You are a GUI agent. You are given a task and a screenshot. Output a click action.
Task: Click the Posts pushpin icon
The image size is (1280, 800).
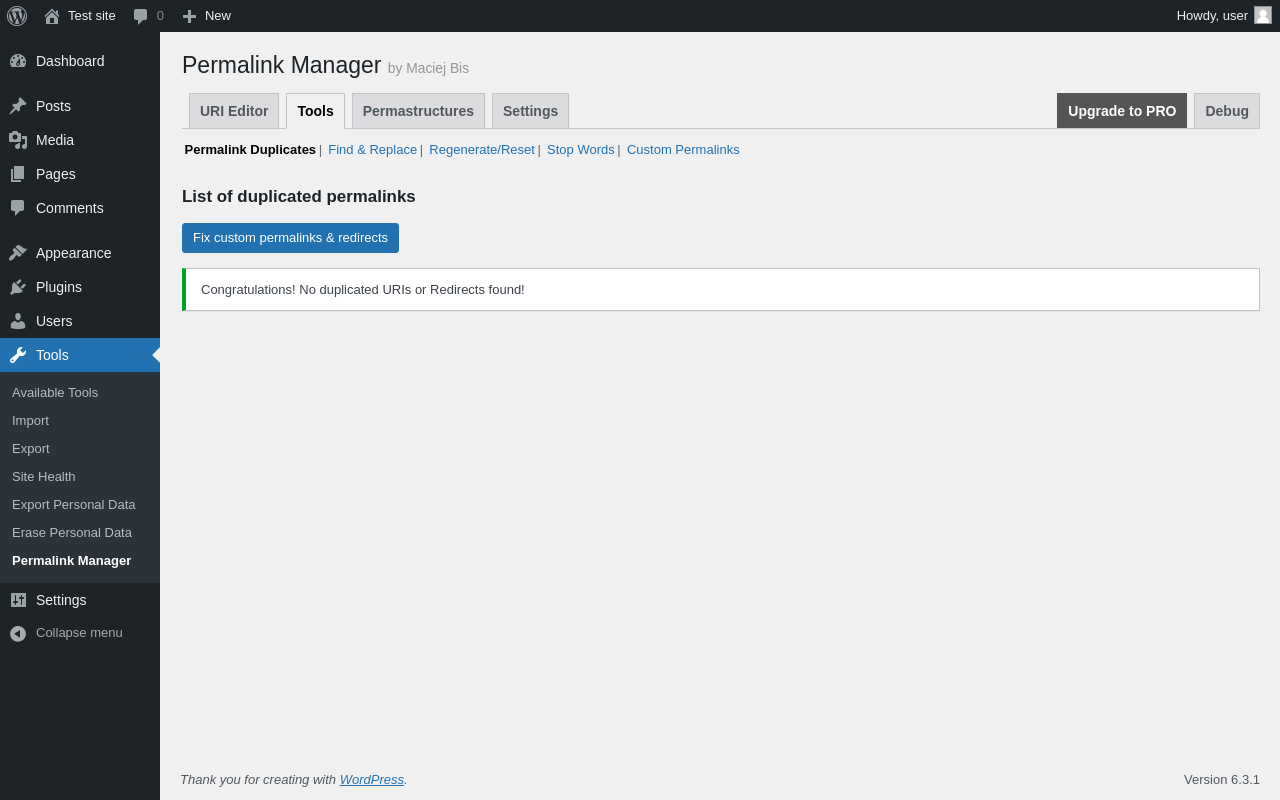[18, 106]
